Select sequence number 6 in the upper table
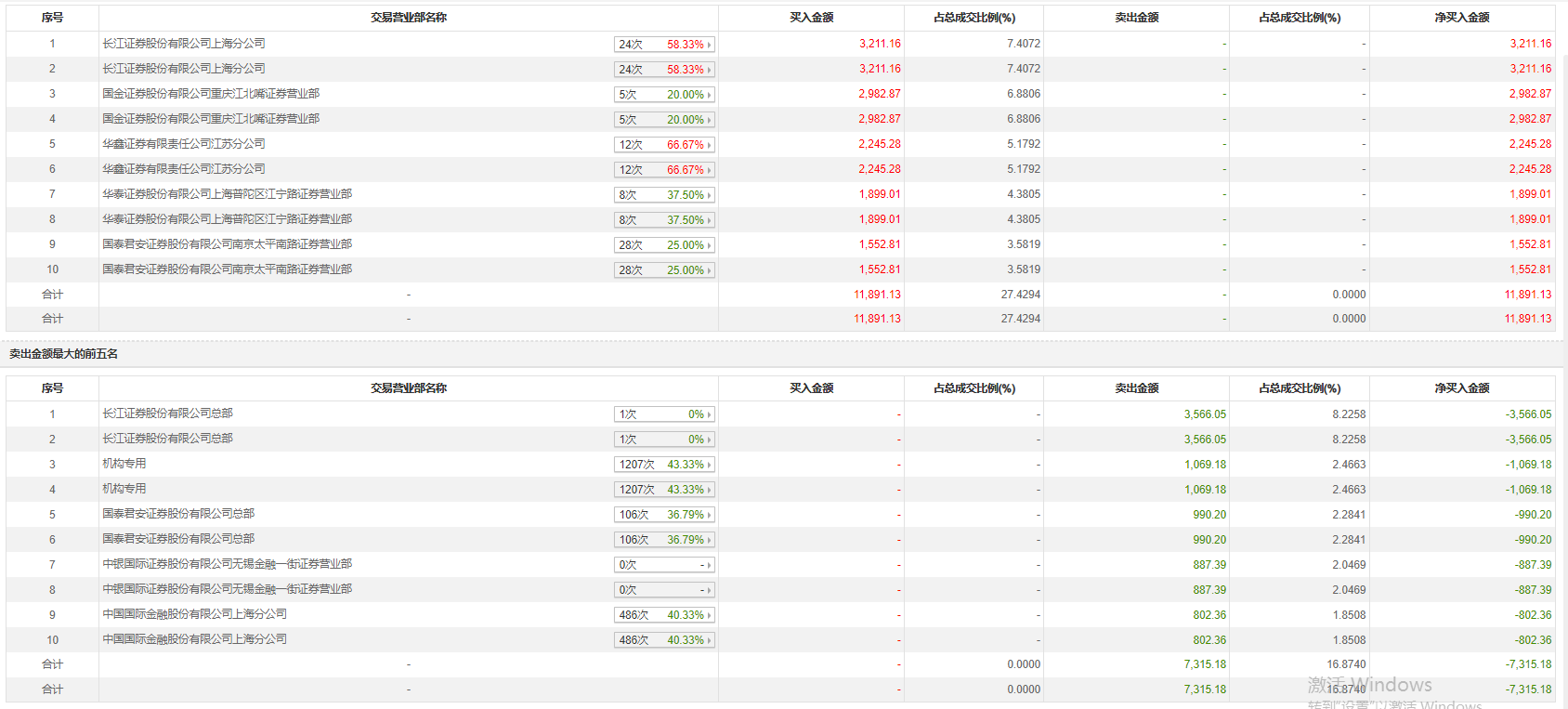Viewport: 1568px width, 709px height. pos(52,169)
